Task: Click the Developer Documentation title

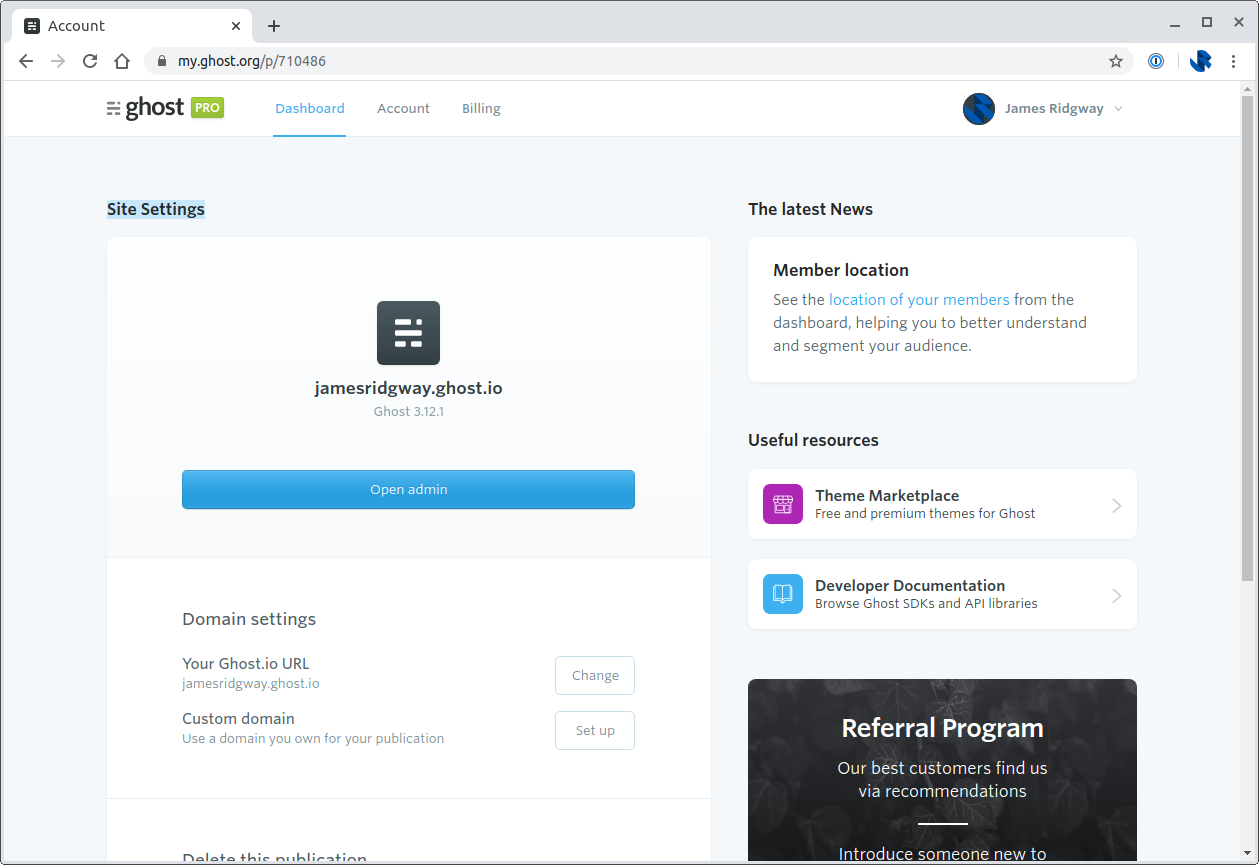Action: pyautogui.click(x=910, y=585)
